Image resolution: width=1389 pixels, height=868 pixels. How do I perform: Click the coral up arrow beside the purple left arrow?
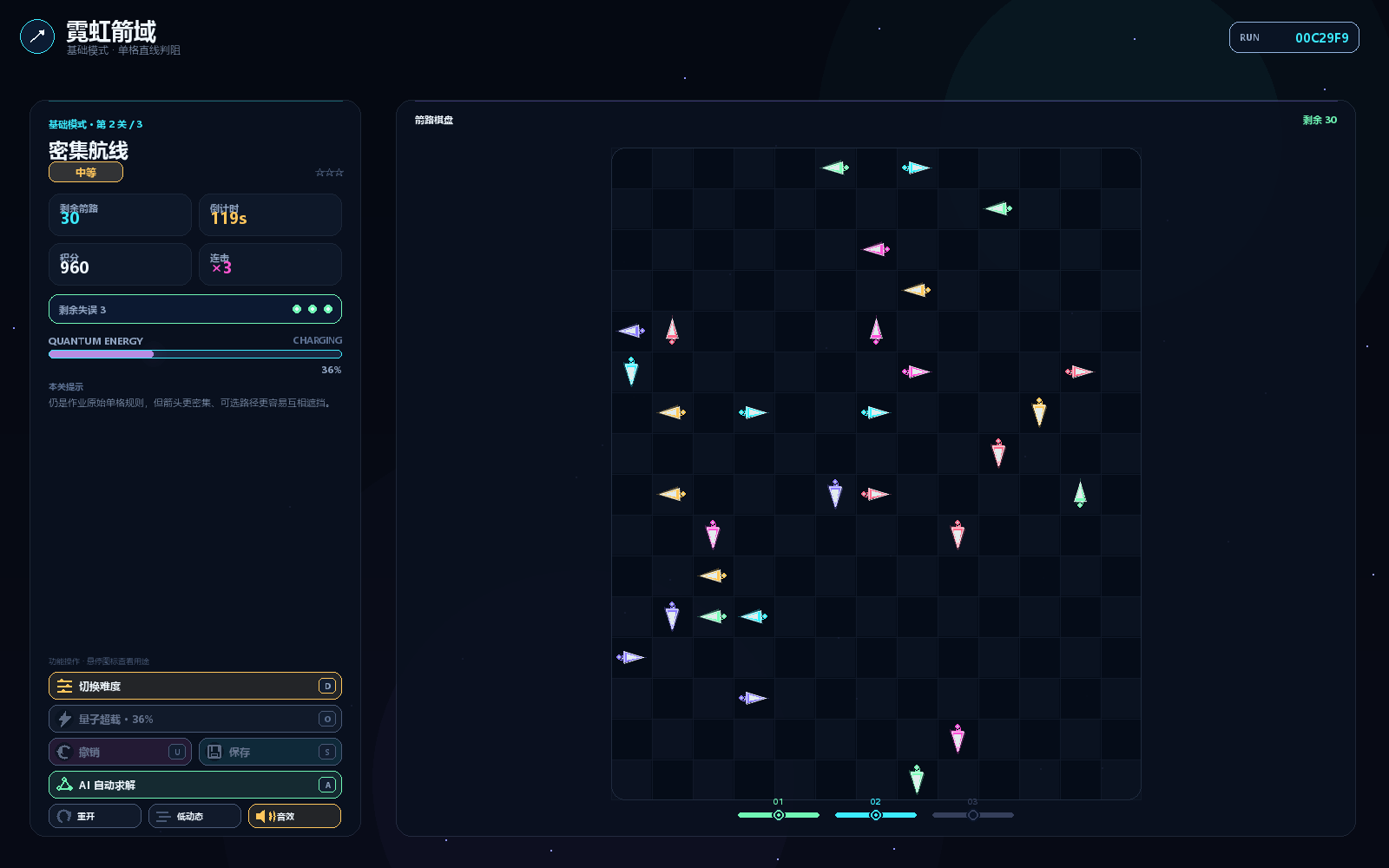(672, 331)
